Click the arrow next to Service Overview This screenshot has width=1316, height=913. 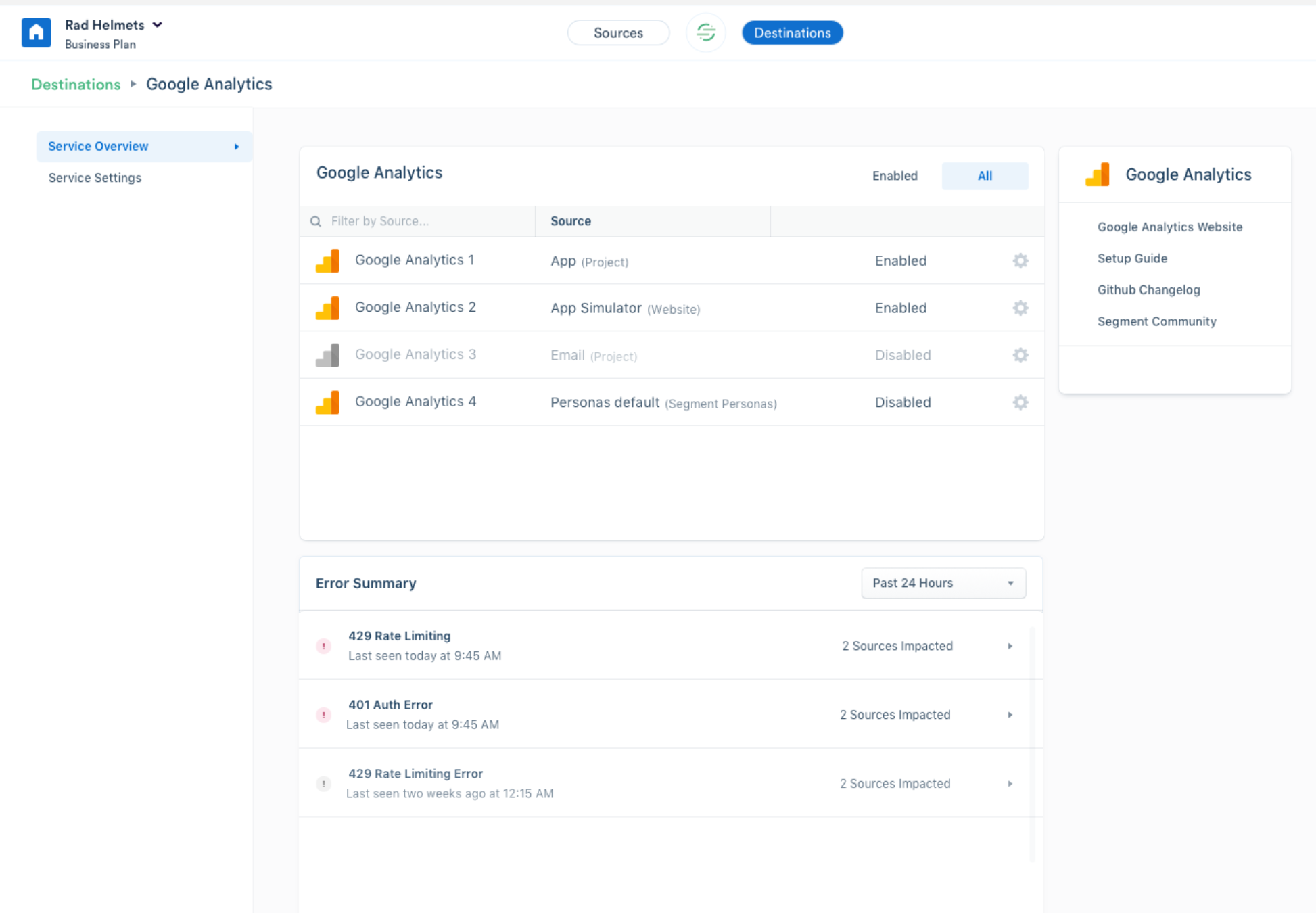237,147
